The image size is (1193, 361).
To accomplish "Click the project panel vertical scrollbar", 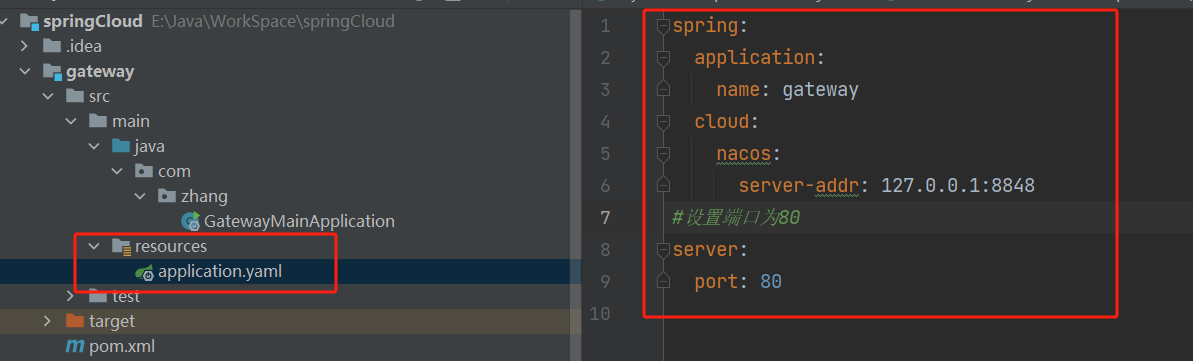I will click(x=576, y=180).
